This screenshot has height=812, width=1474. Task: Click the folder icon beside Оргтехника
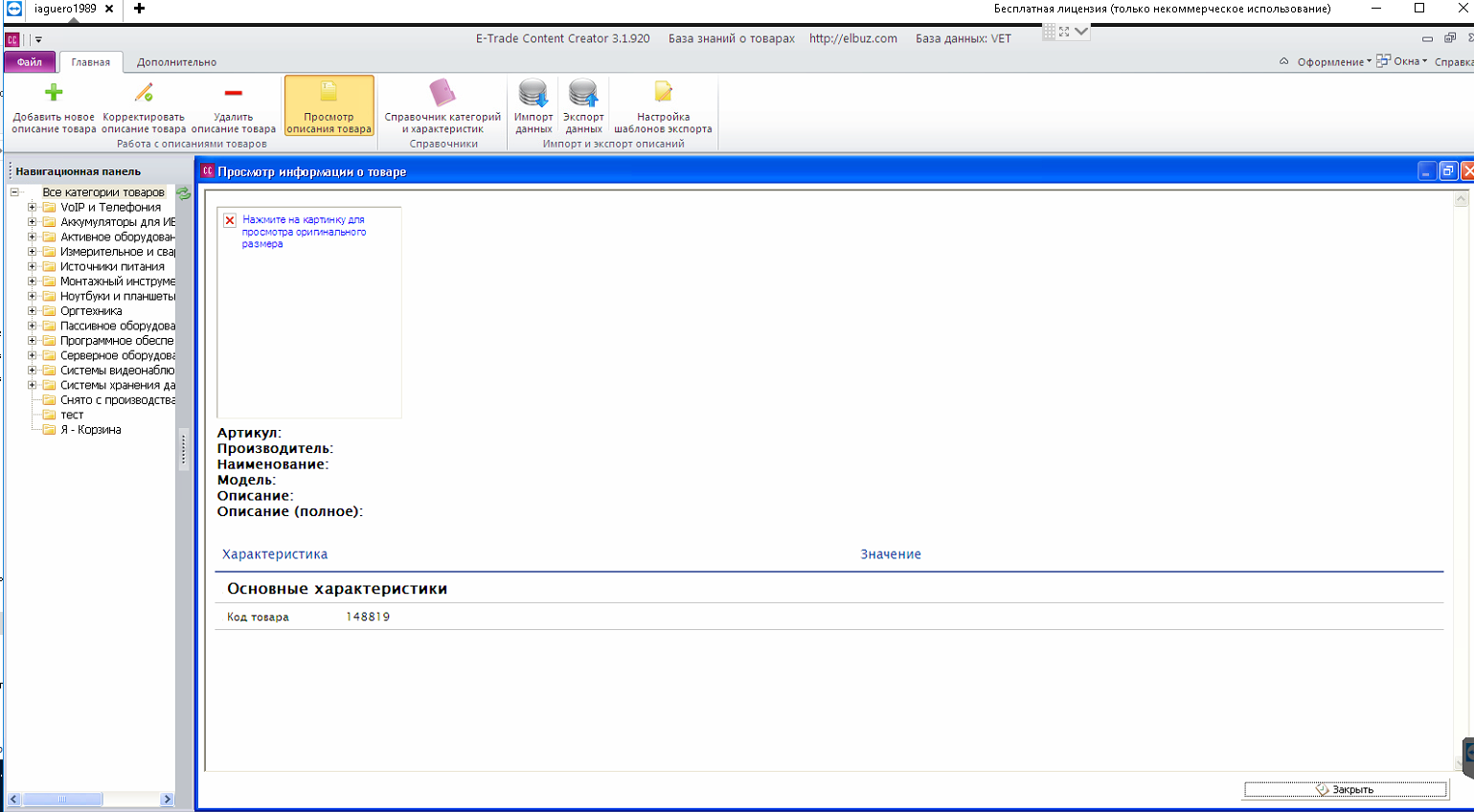tap(49, 311)
